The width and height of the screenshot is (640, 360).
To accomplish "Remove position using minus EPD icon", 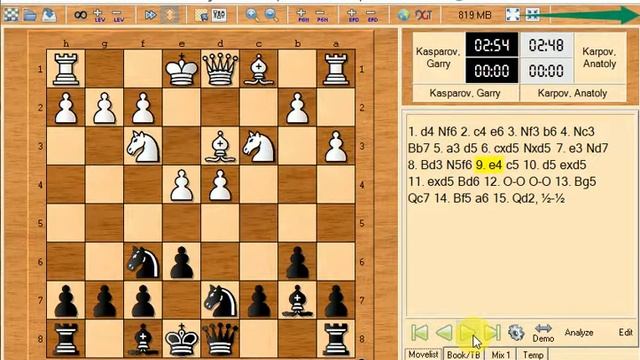I will click(372, 16).
